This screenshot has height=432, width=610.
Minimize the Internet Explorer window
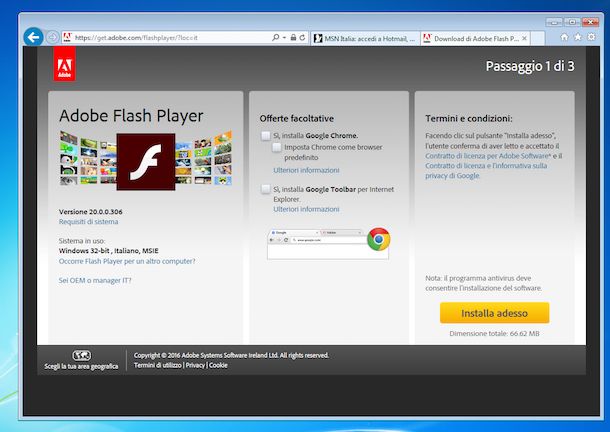pyautogui.click(x=554, y=22)
